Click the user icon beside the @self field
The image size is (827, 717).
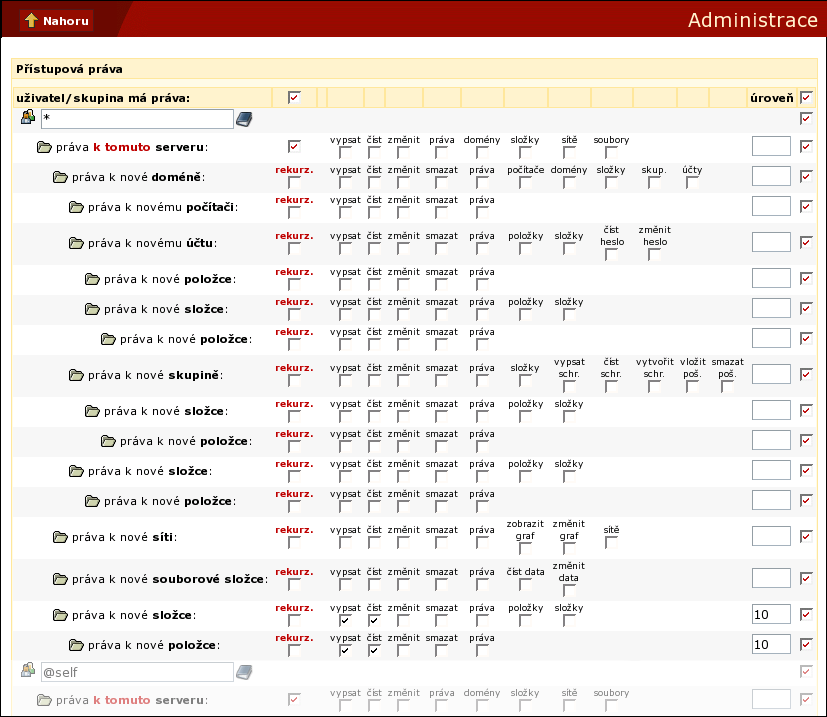(x=27, y=672)
